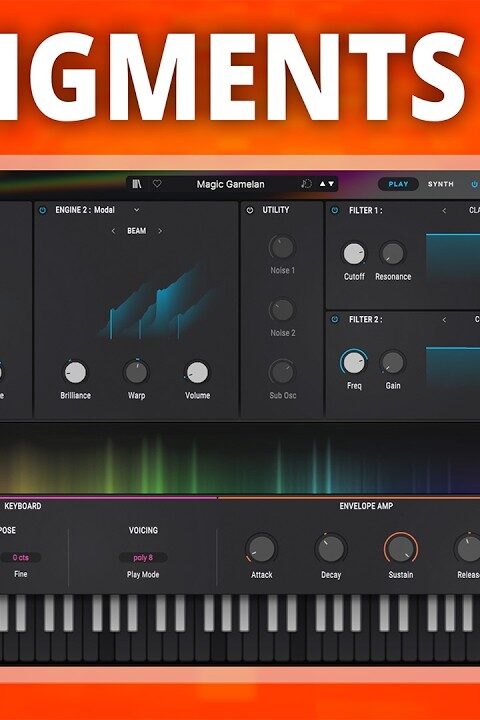Click the Magic Gamelan preset name
Viewport: 480px width, 720px height.
(x=231, y=184)
